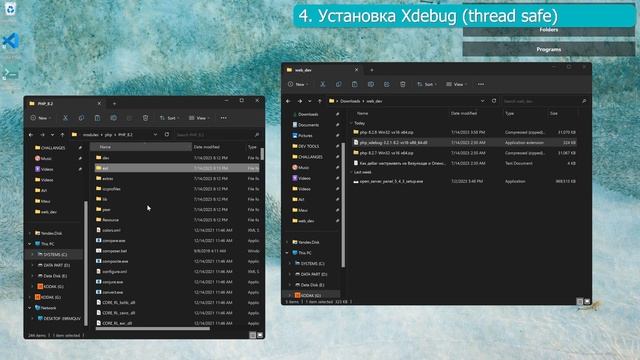Expand Yandex.Disk in web_dev navigation pane

click(x=287, y=242)
